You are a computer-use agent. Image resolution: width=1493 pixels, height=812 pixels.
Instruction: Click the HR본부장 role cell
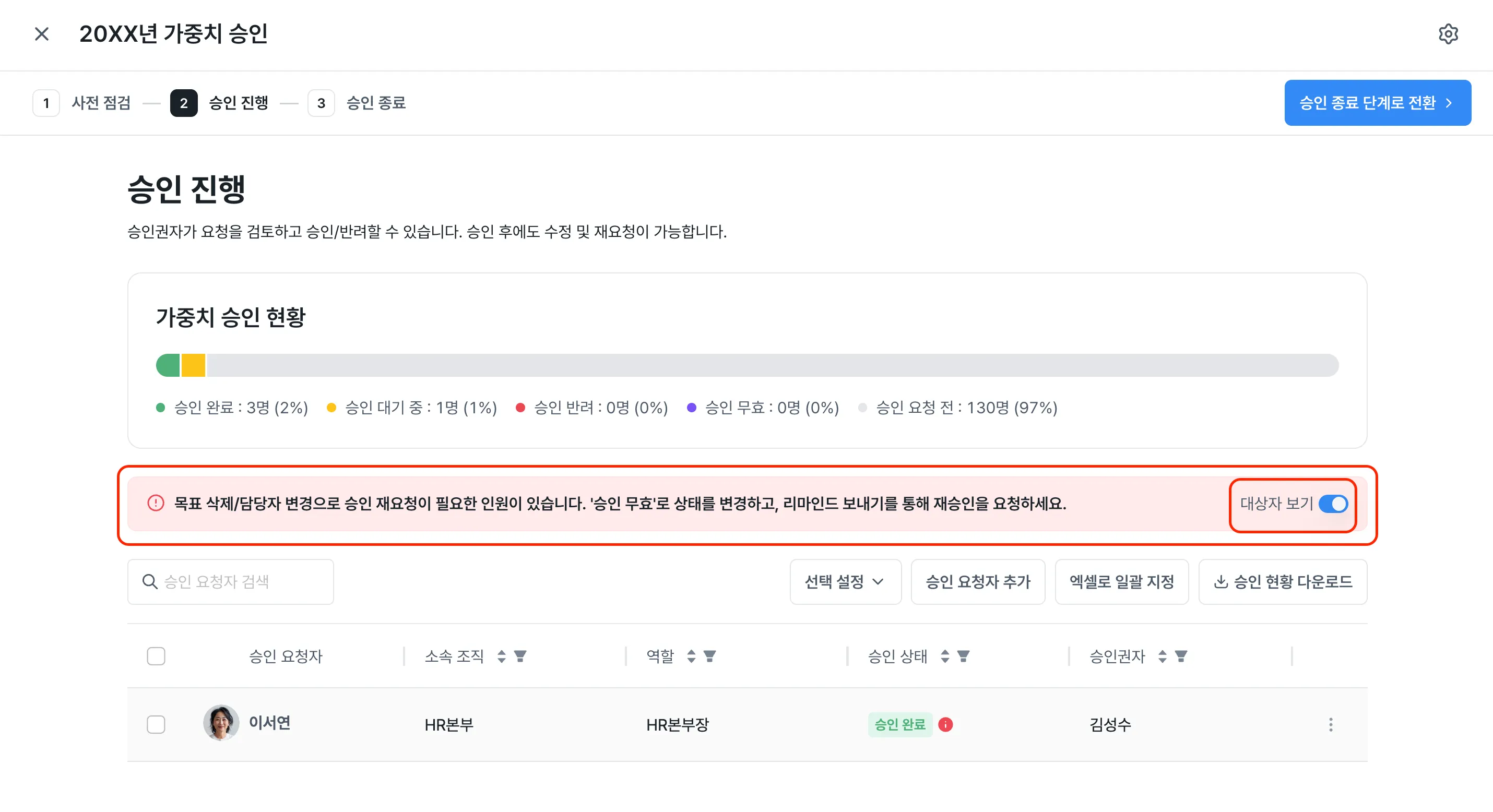point(678,724)
